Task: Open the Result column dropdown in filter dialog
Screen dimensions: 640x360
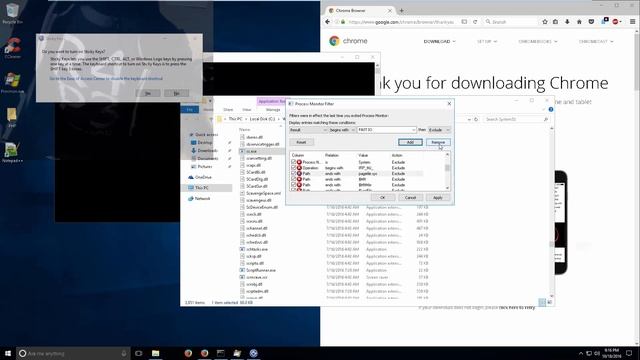Action: pos(308,130)
